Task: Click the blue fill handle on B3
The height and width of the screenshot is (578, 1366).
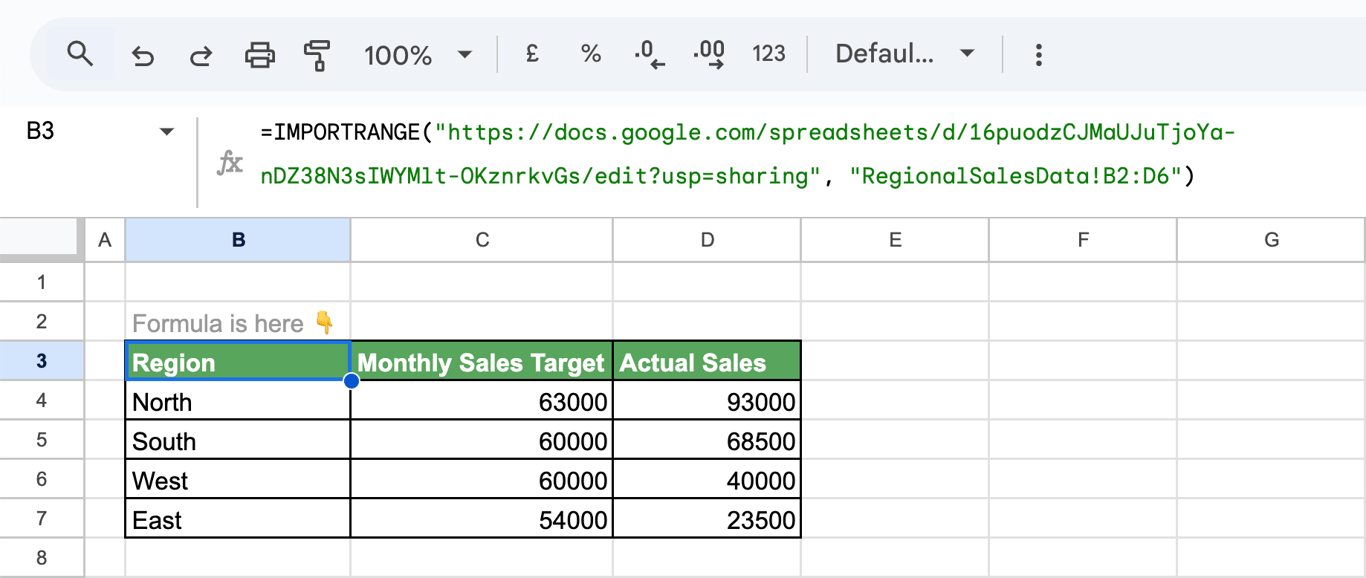Action: tap(351, 380)
